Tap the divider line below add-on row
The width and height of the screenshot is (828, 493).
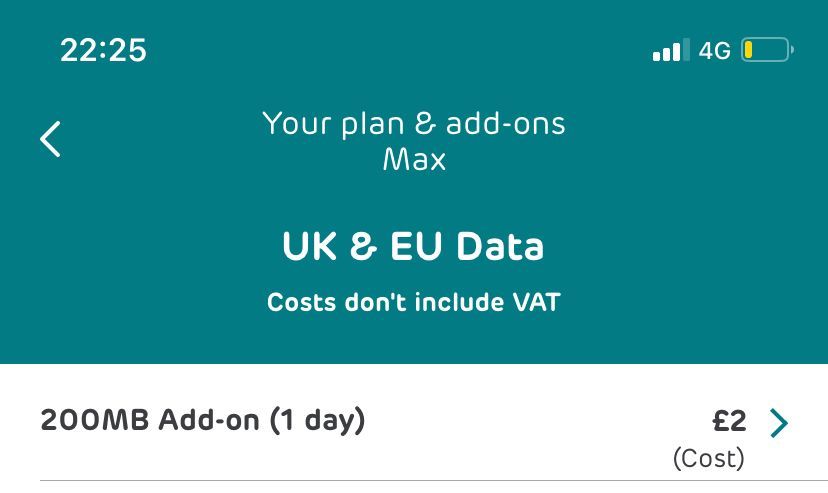(434, 481)
